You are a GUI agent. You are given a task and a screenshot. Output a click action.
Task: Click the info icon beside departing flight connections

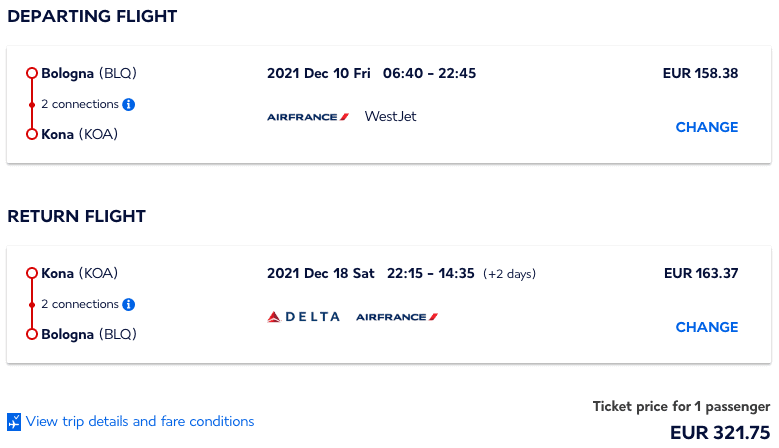(129, 104)
